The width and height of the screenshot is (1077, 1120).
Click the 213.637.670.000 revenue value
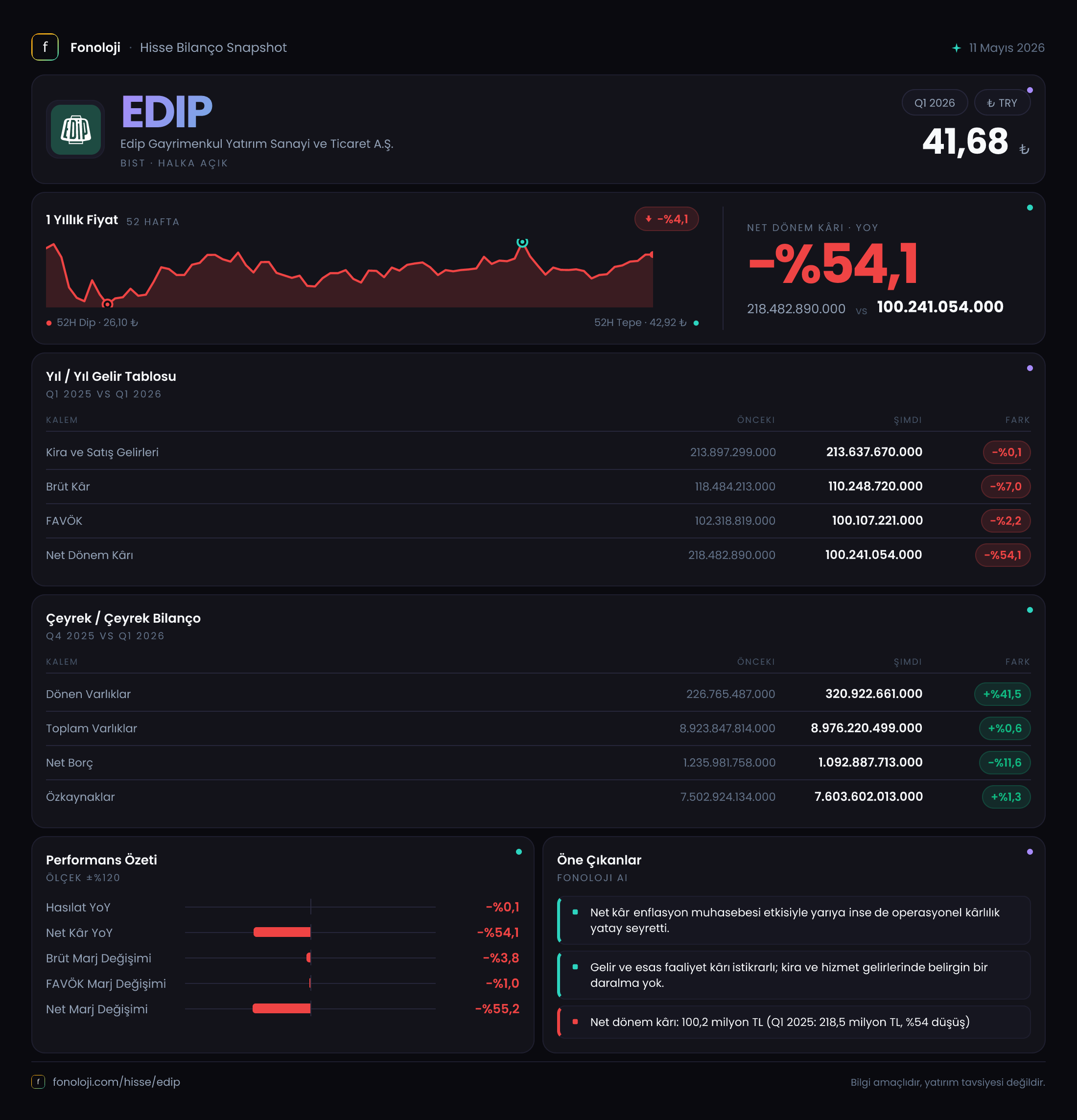coord(874,452)
